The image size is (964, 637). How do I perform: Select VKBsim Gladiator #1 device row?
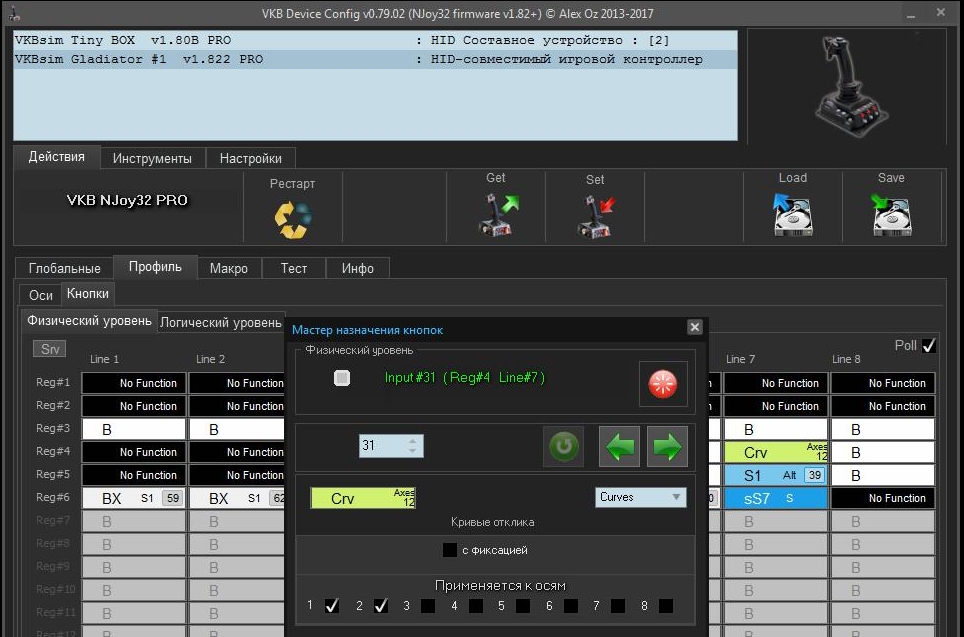click(375, 60)
